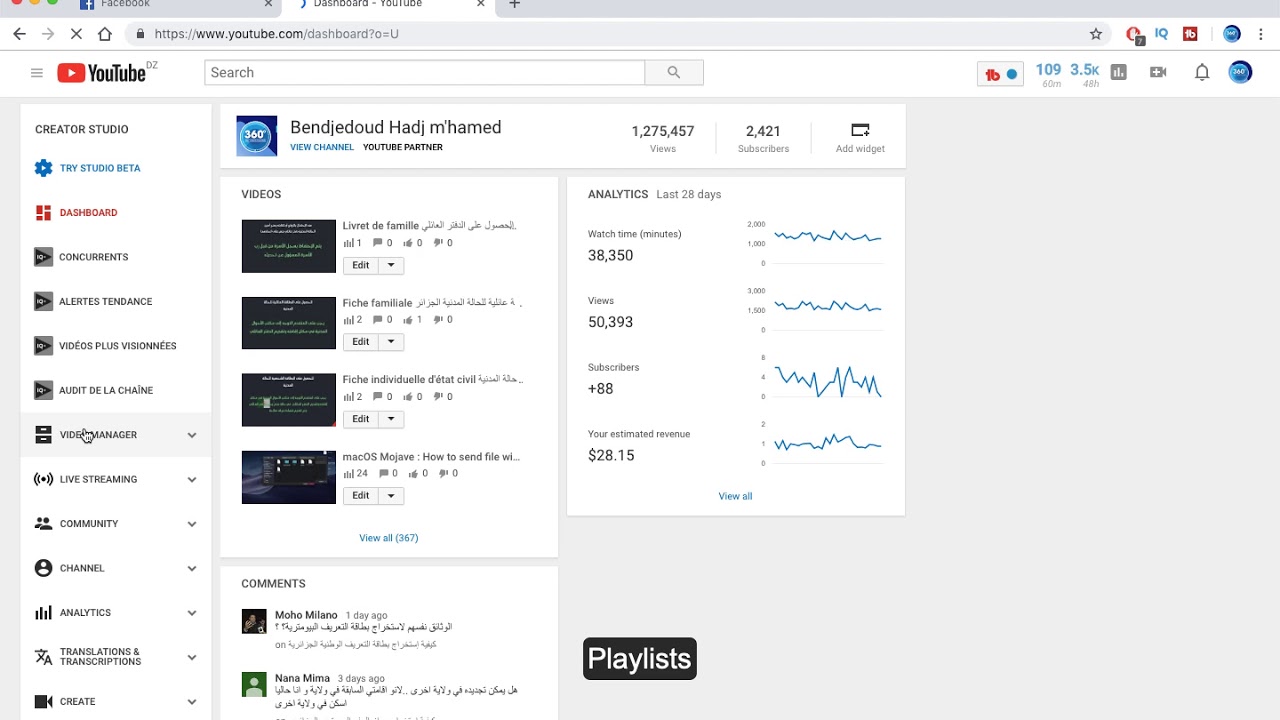Select Dashboard in Creator Studio menu
This screenshot has height=720, width=1280.
coord(88,213)
